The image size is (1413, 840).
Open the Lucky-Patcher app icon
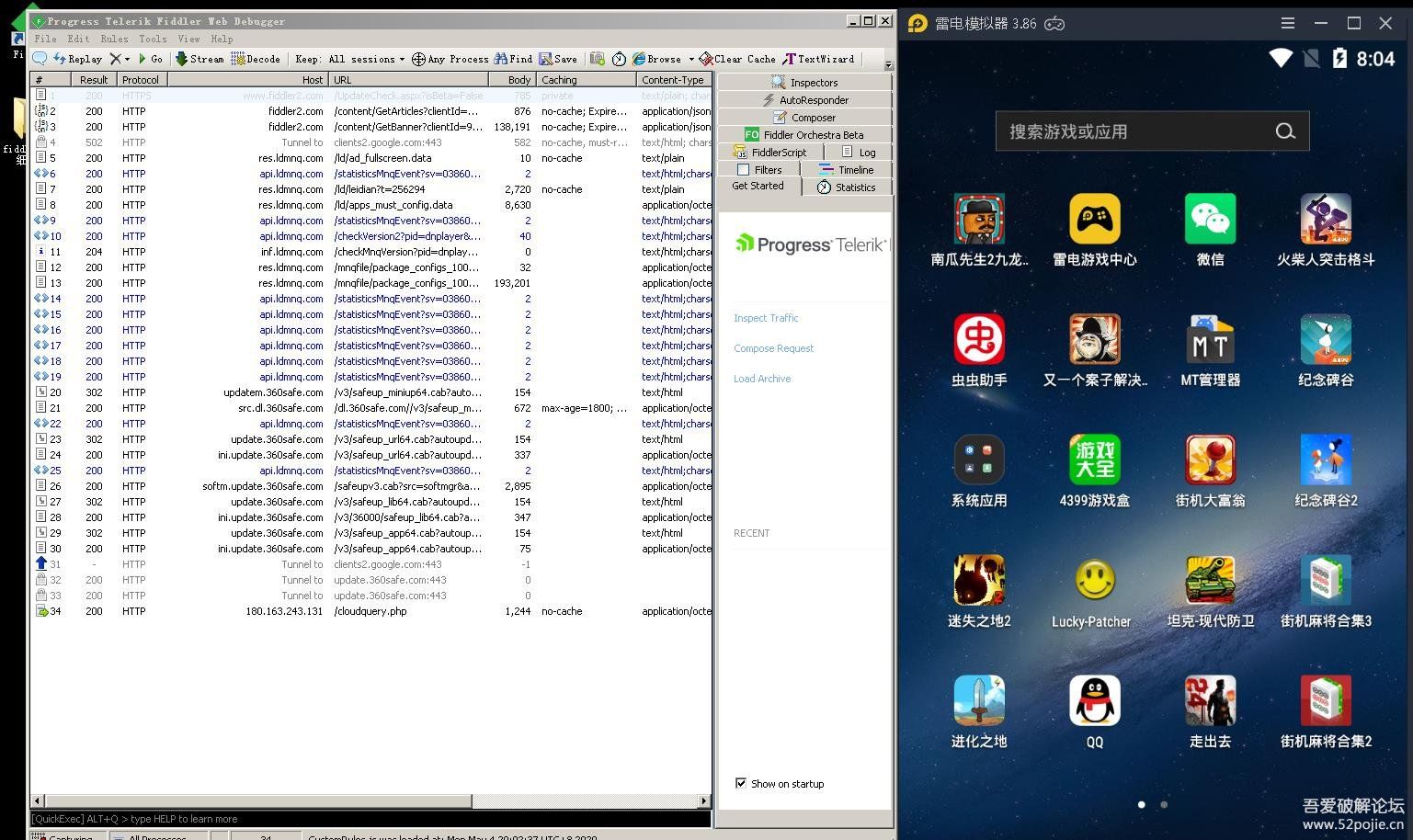click(1094, 580)
